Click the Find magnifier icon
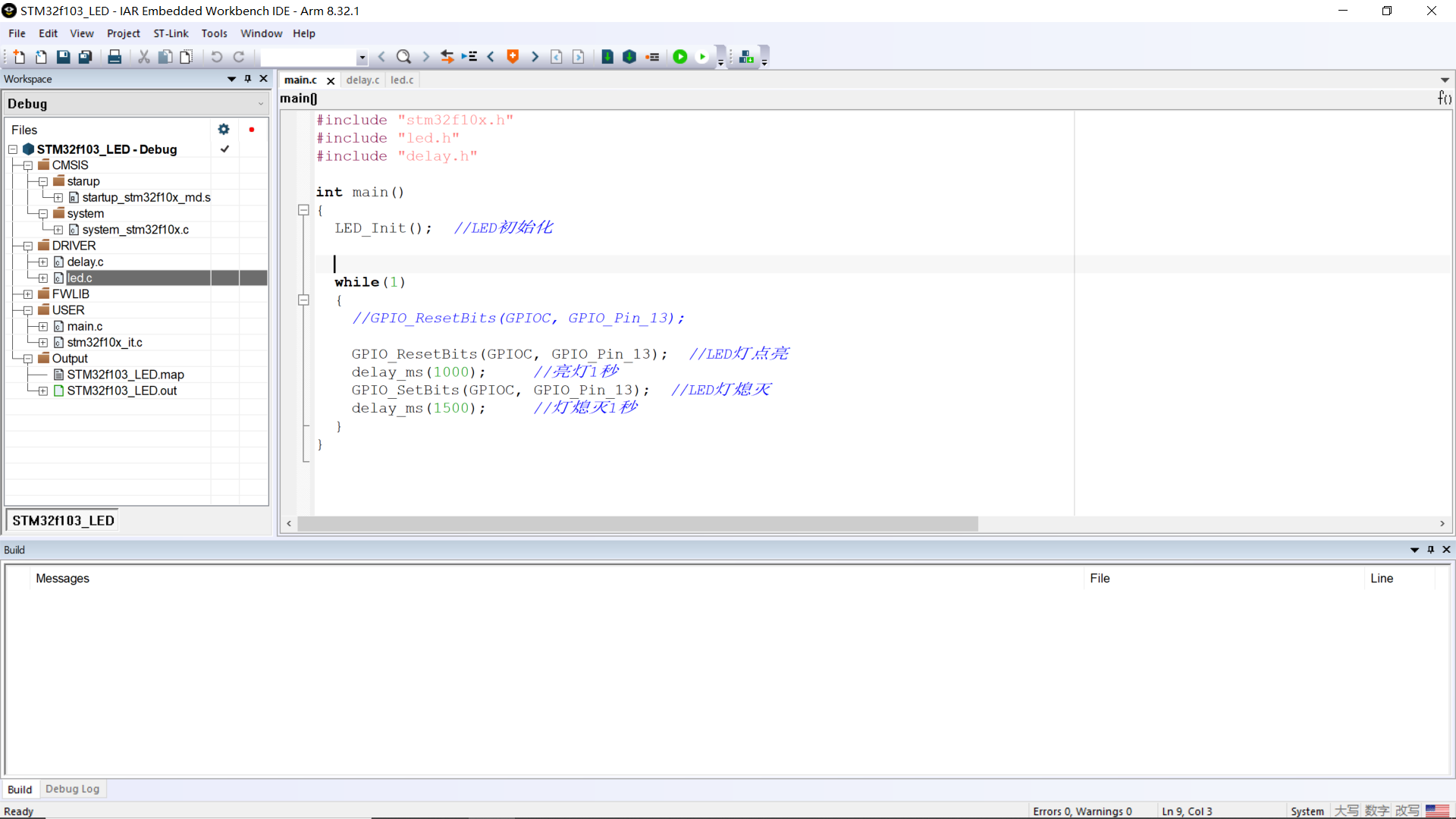The height and width of the screenshot is (819, 1456). pos(403,57)
